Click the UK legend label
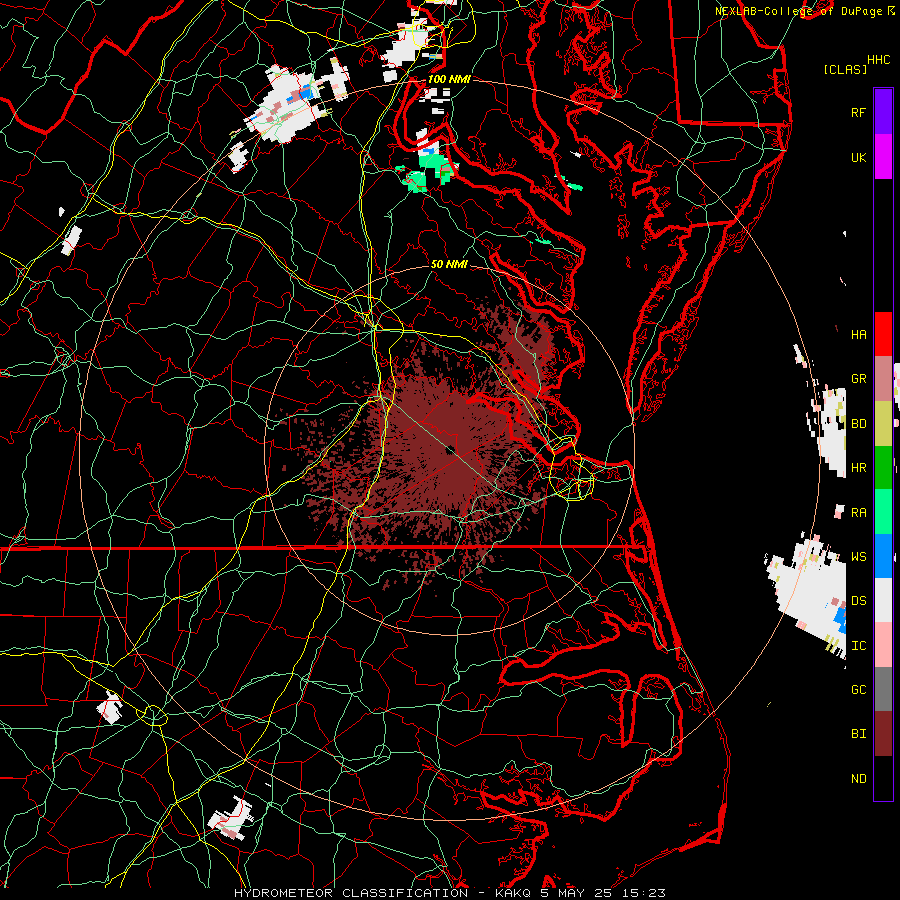Viewport: 900px width, 900px height. pyautogui.click(x=859, y=157)
